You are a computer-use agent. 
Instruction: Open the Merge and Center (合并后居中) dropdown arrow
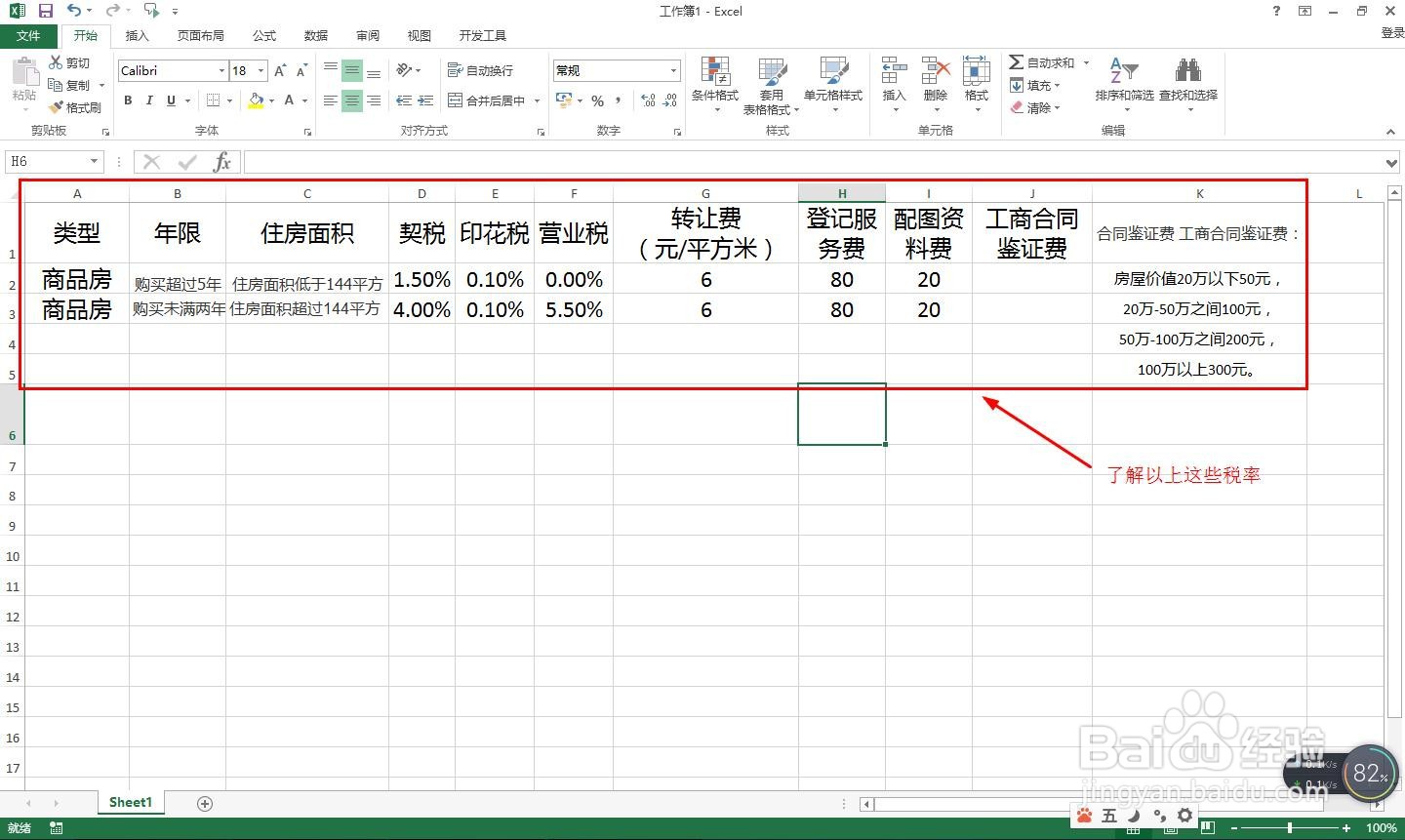coord(538,100)
